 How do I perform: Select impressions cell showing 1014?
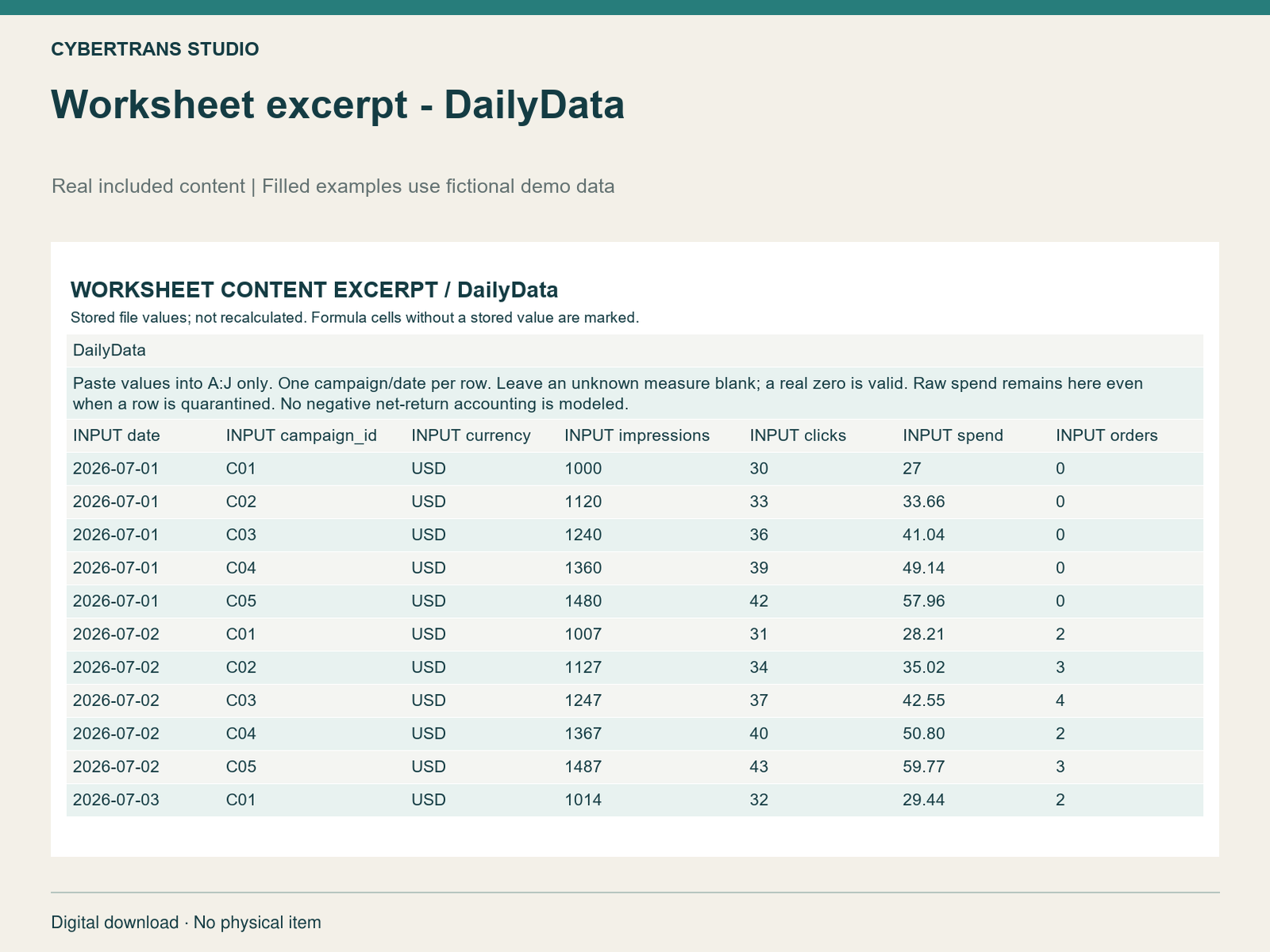point(583,800)
